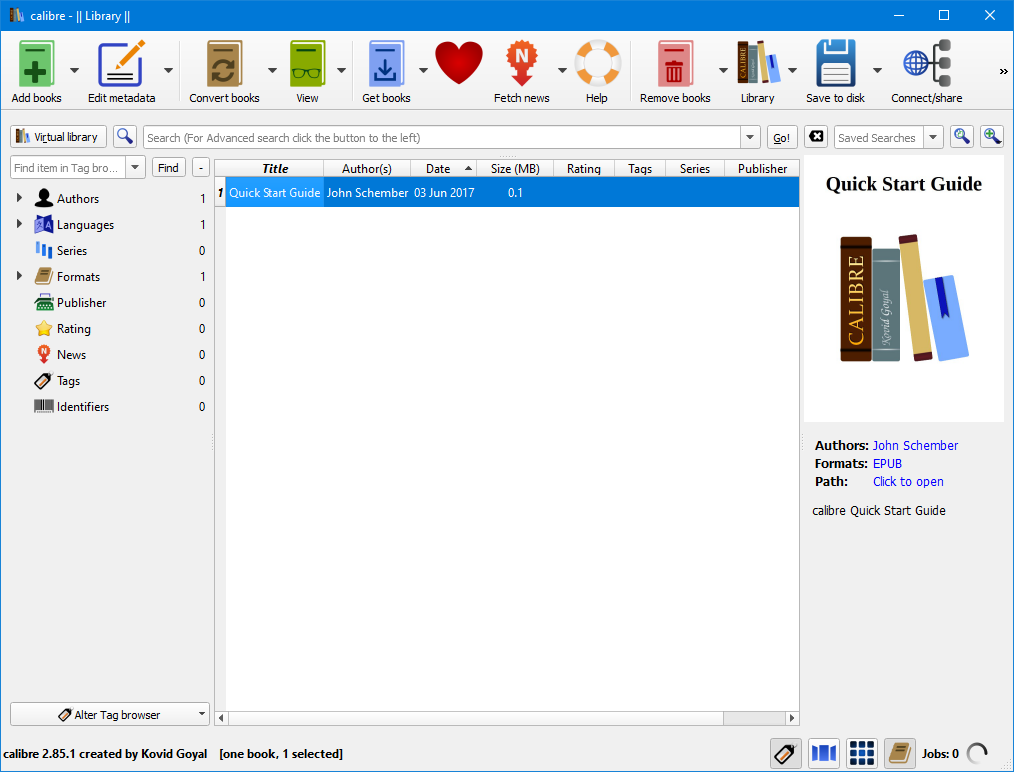Open Edit metadata dropdown arrow

[168, 70]
